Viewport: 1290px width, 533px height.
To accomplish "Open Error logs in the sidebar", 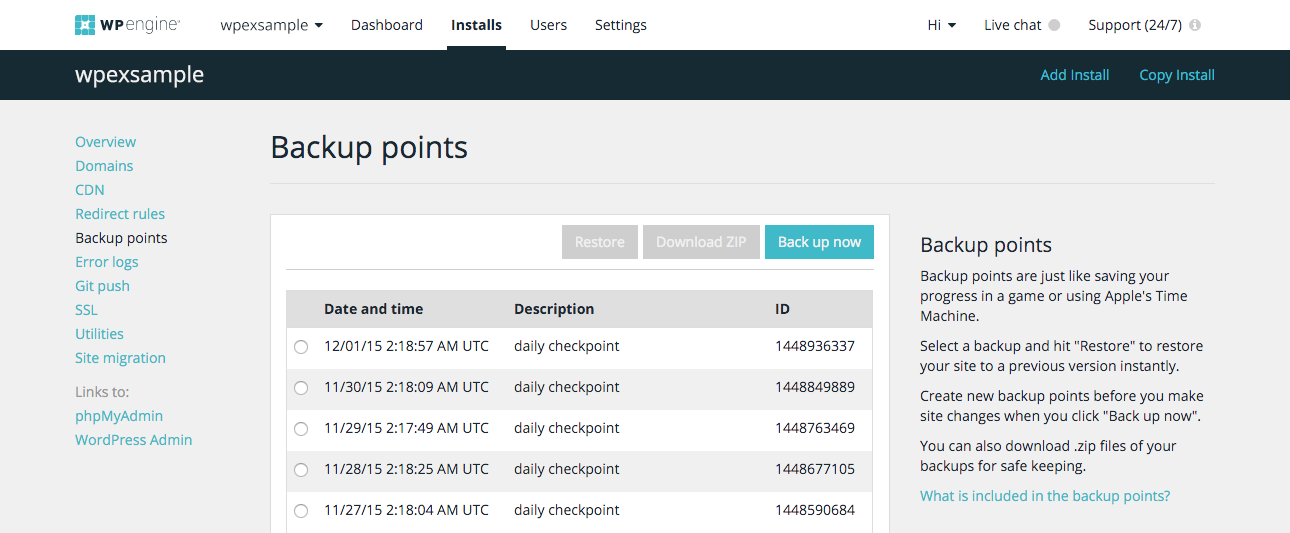I will click(x=107, y=262).
